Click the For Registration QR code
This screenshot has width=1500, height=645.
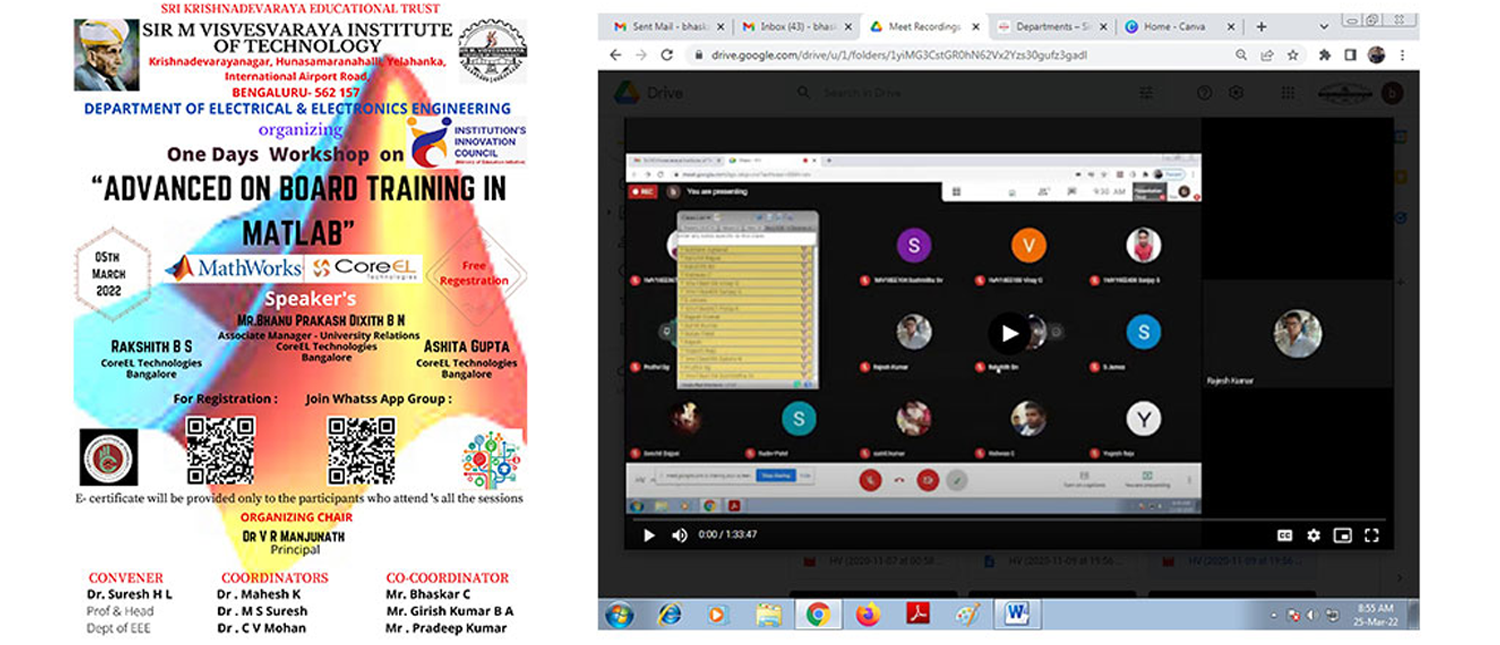coord(220,450)
